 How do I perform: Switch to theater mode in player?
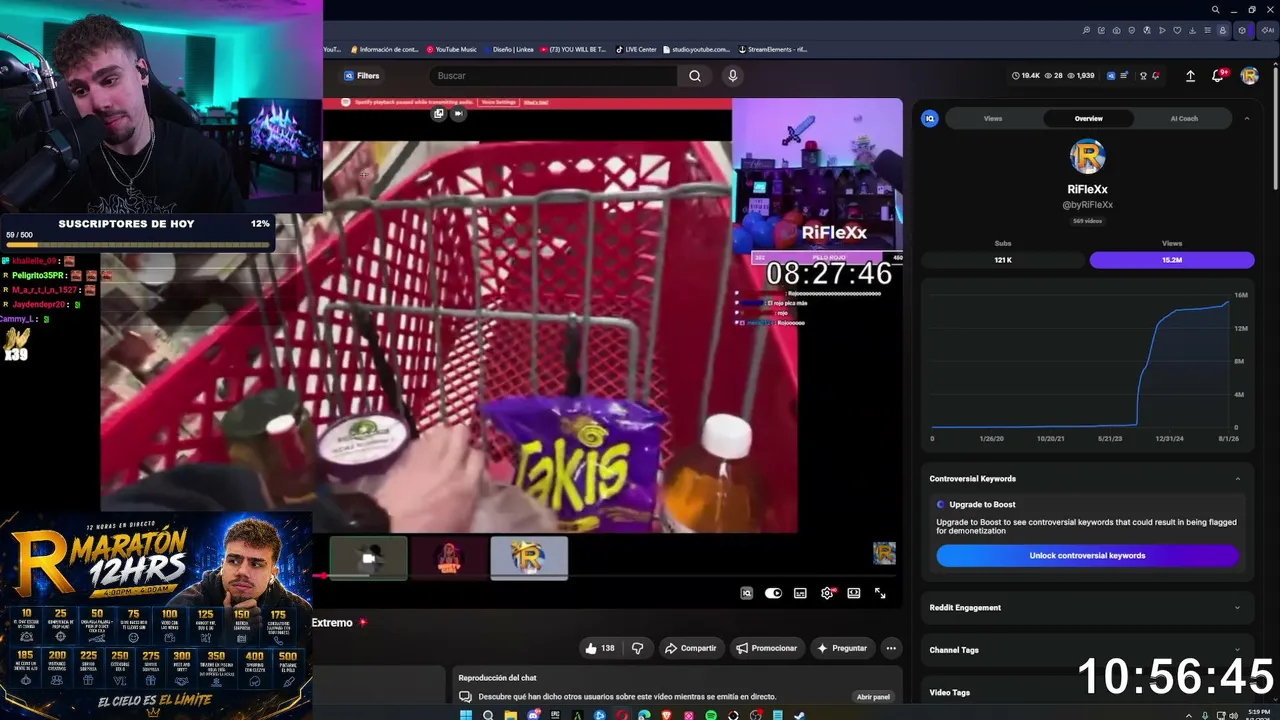854,593
